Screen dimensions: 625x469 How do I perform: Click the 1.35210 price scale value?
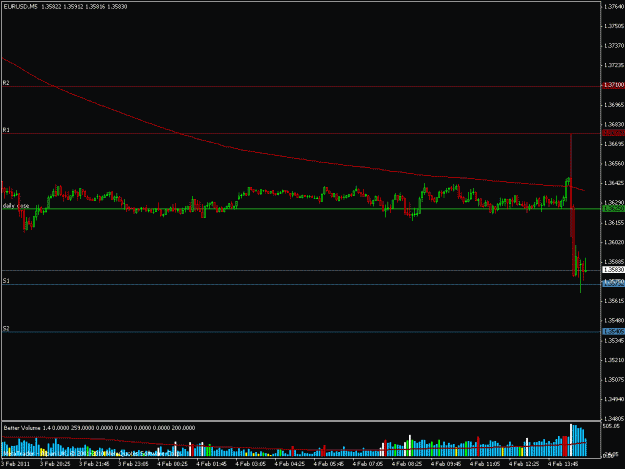coord(614,360)
